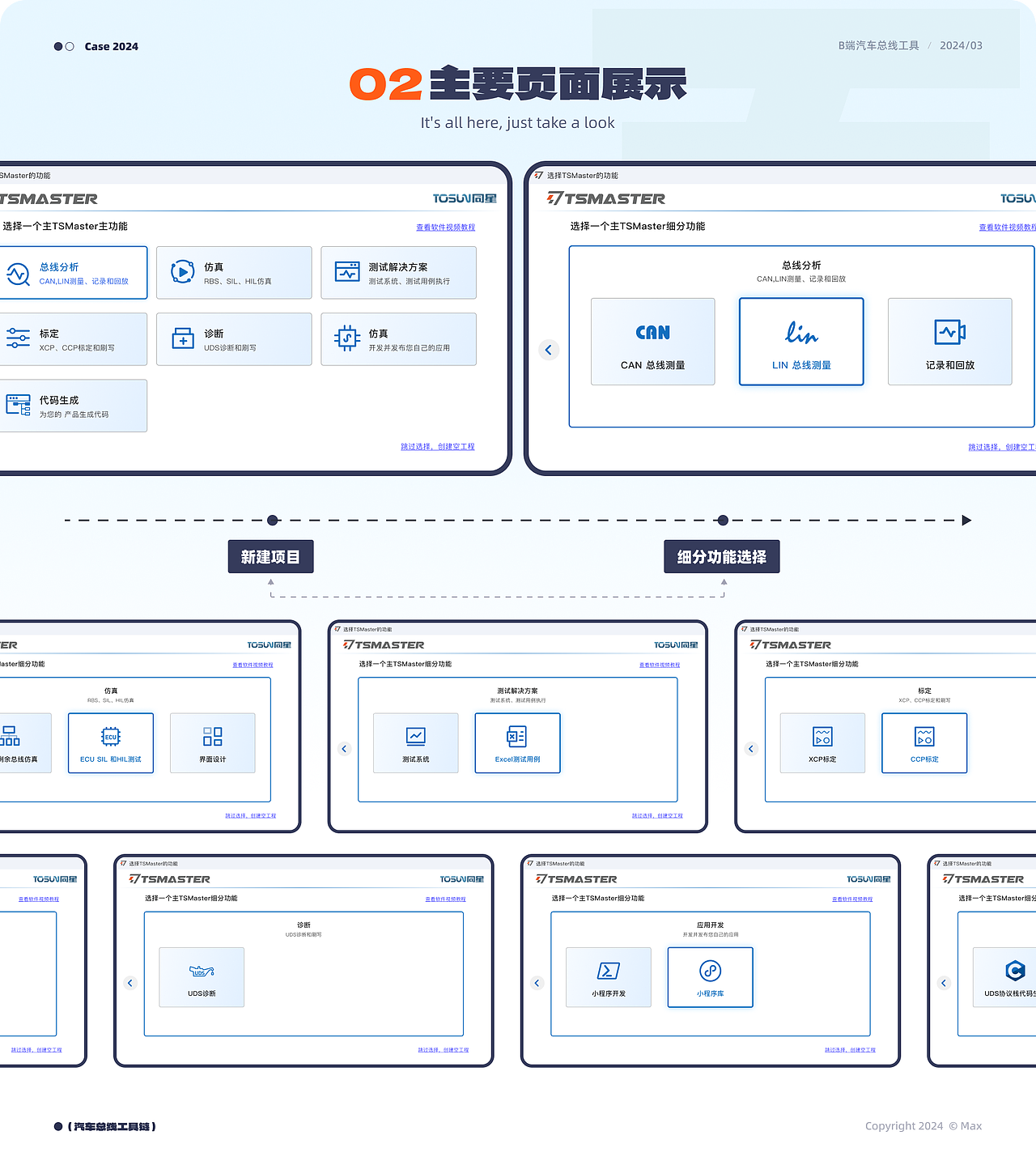Choose the 代码生成 card

pos(73,406)
